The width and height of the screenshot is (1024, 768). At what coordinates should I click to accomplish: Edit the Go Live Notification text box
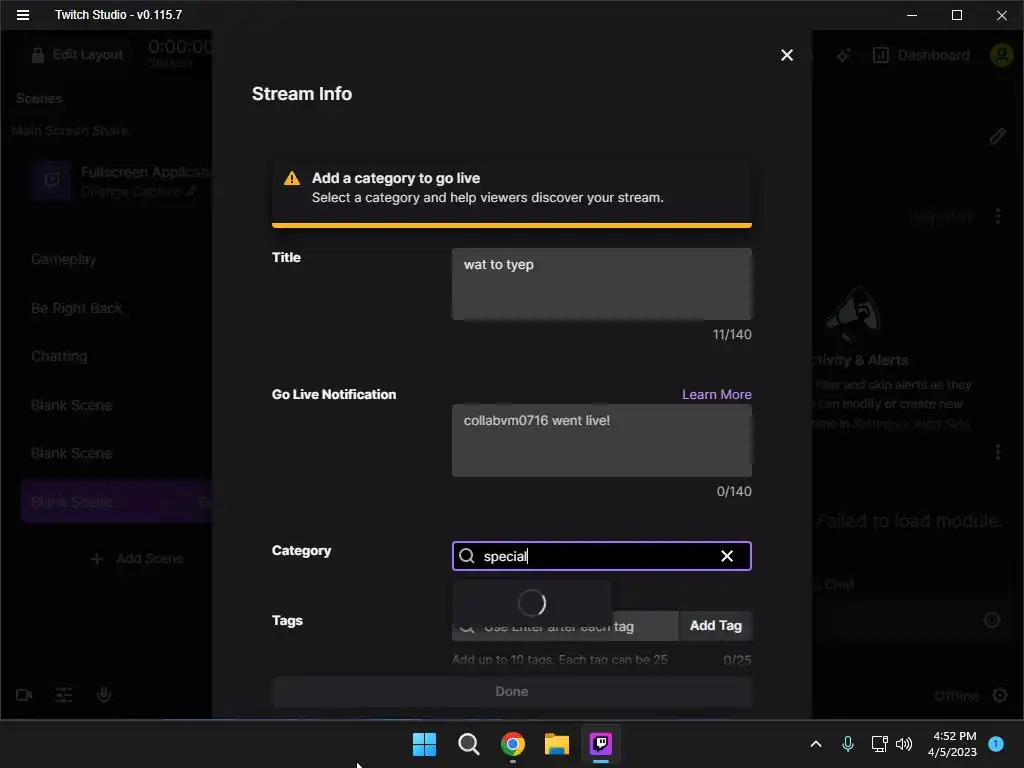601,440
